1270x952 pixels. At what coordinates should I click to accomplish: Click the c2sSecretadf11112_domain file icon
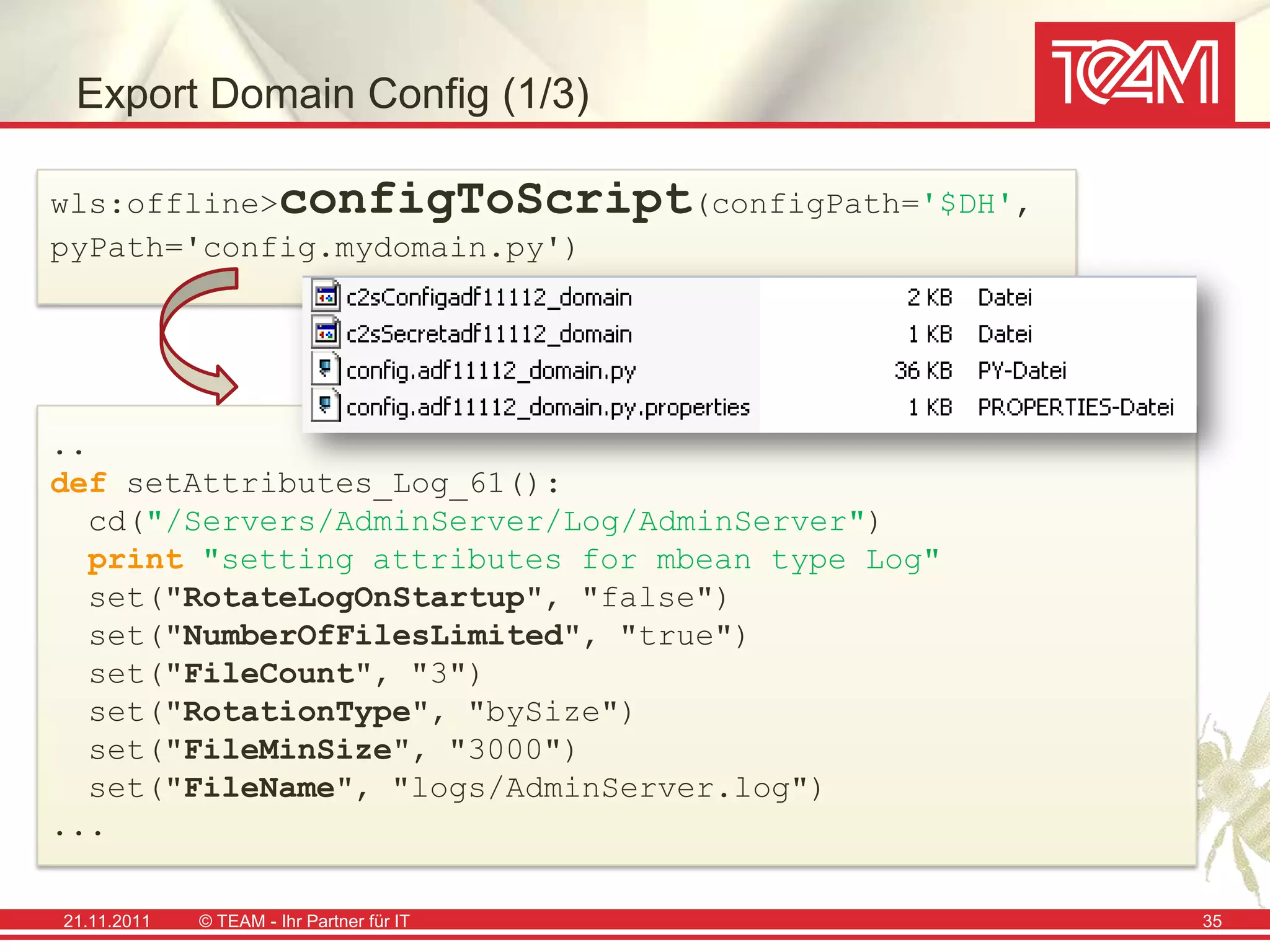(x=326, y=333)
